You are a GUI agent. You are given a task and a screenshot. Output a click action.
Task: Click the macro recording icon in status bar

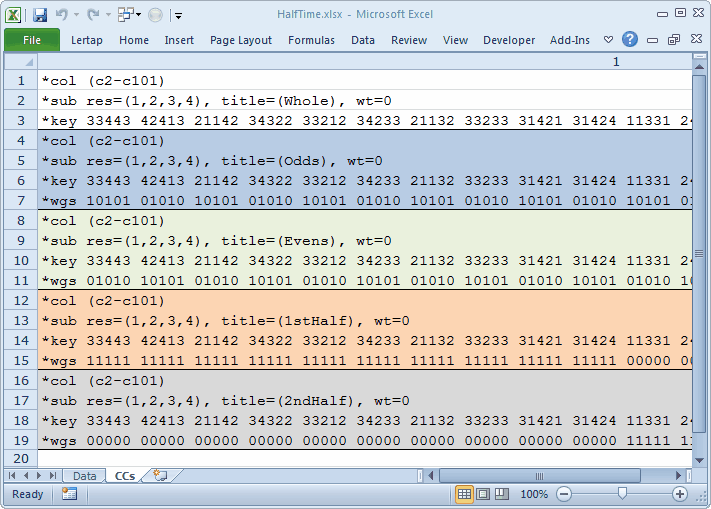click(69, 494)
